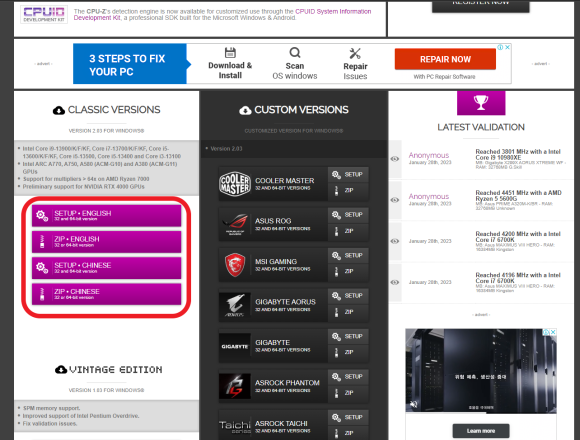Image resolution: width=580 pixels, height=440 pixels.
Task: Click Learn more on server room ad
Action: 481,431
